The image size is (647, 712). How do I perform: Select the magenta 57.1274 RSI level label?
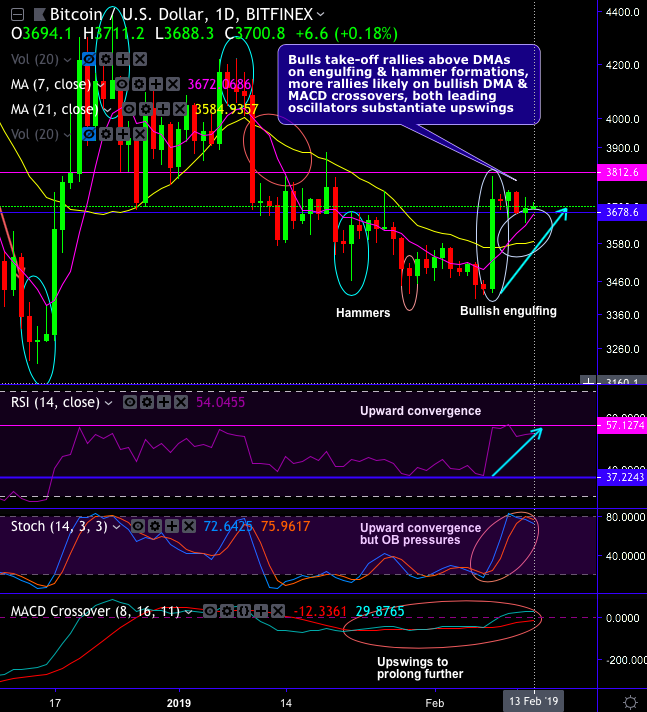(x=622, y=425)
